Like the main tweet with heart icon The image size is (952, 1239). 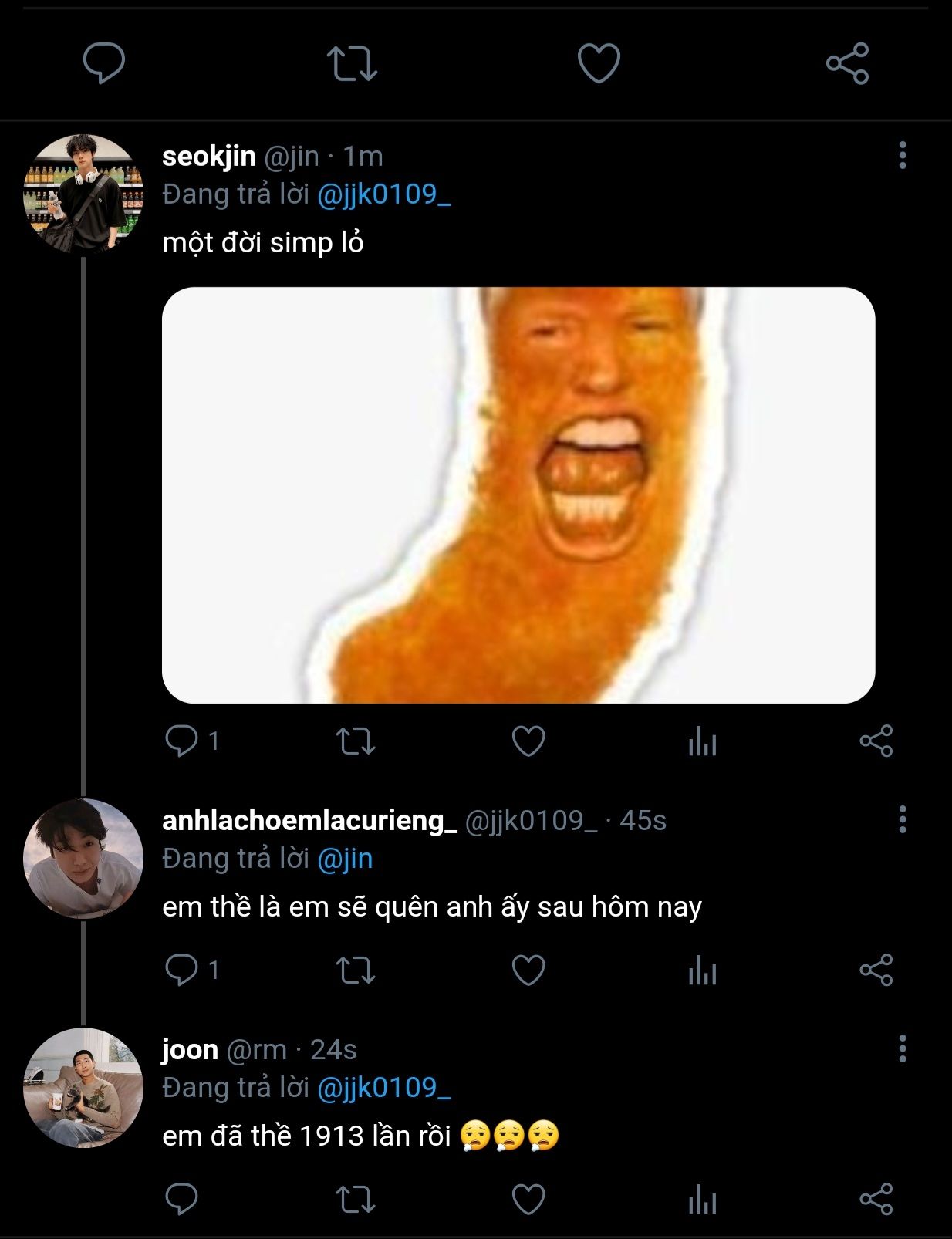click(599, 62)
